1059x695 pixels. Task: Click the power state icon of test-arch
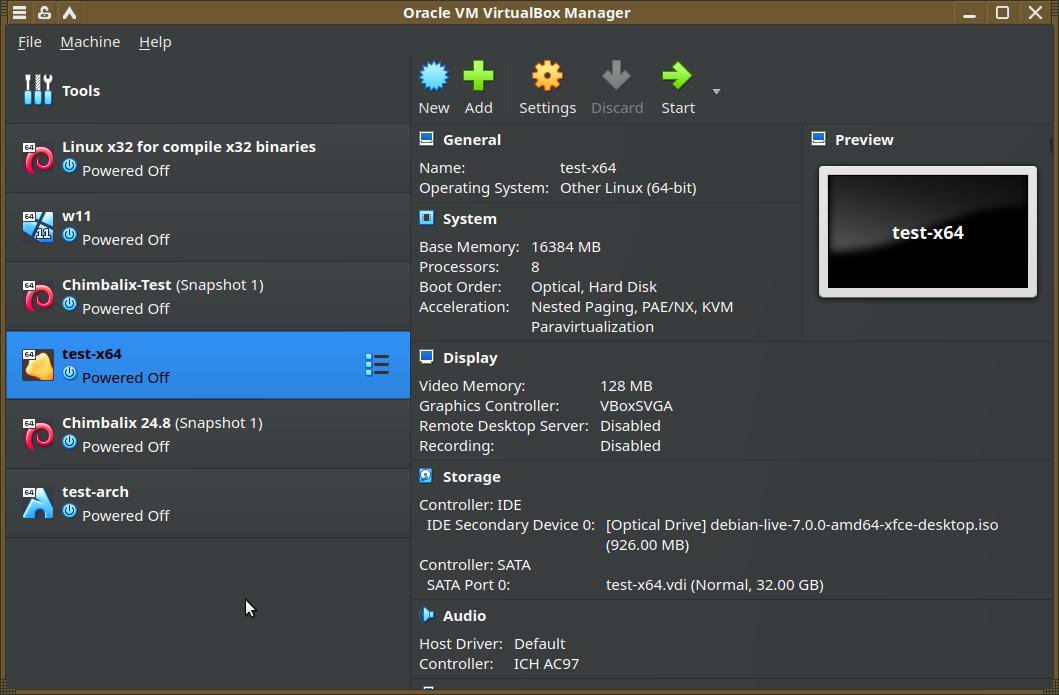pyautogui.click(x=70, y=511)
